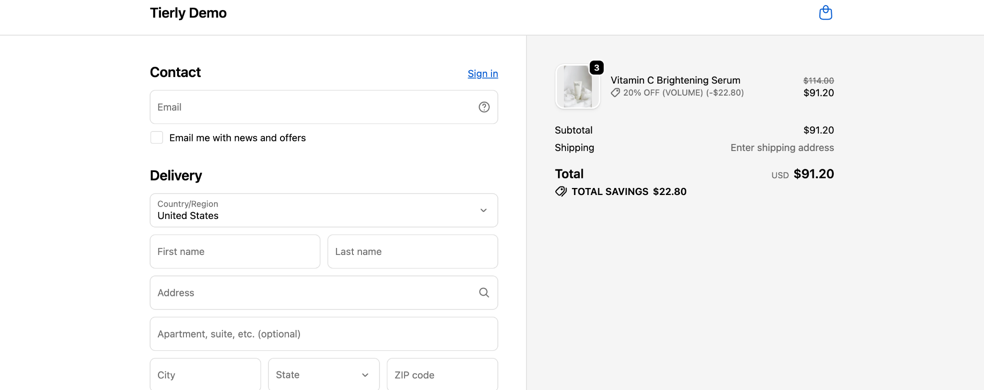Tick the Email me with news checkbox
This screenshot has width=984, height=390.
[156, 138]
